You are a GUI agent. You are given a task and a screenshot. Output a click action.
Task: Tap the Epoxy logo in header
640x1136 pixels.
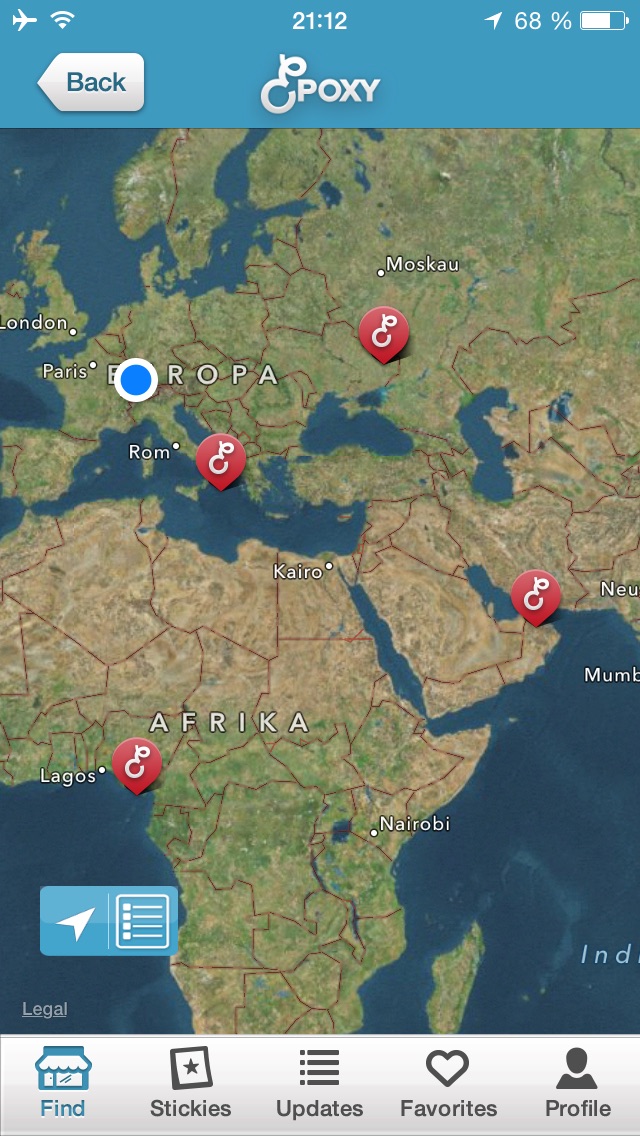click(320, 83)
